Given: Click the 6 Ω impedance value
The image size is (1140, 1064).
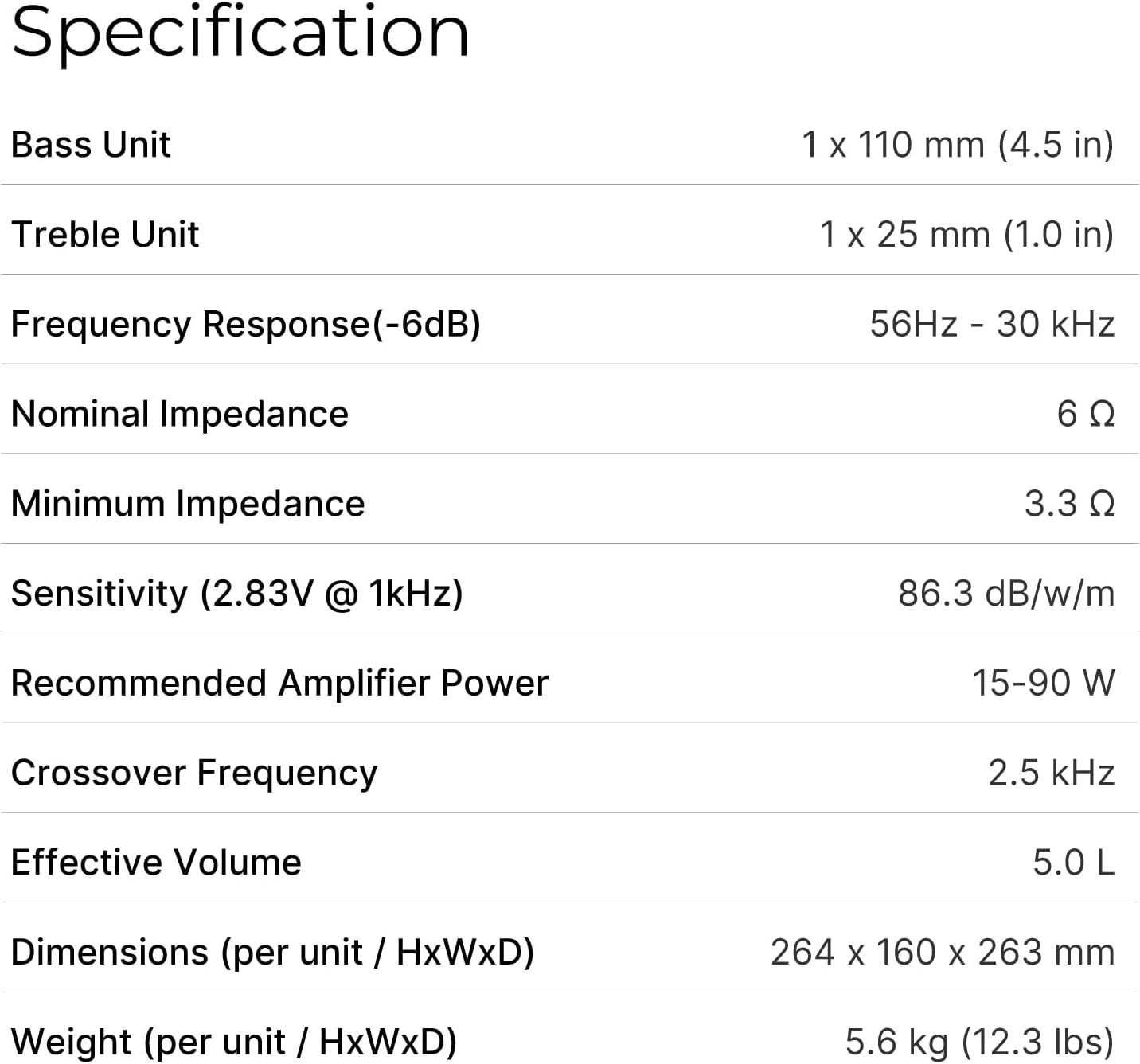Looking at the screenshot, I should (x=1085, y=414).
